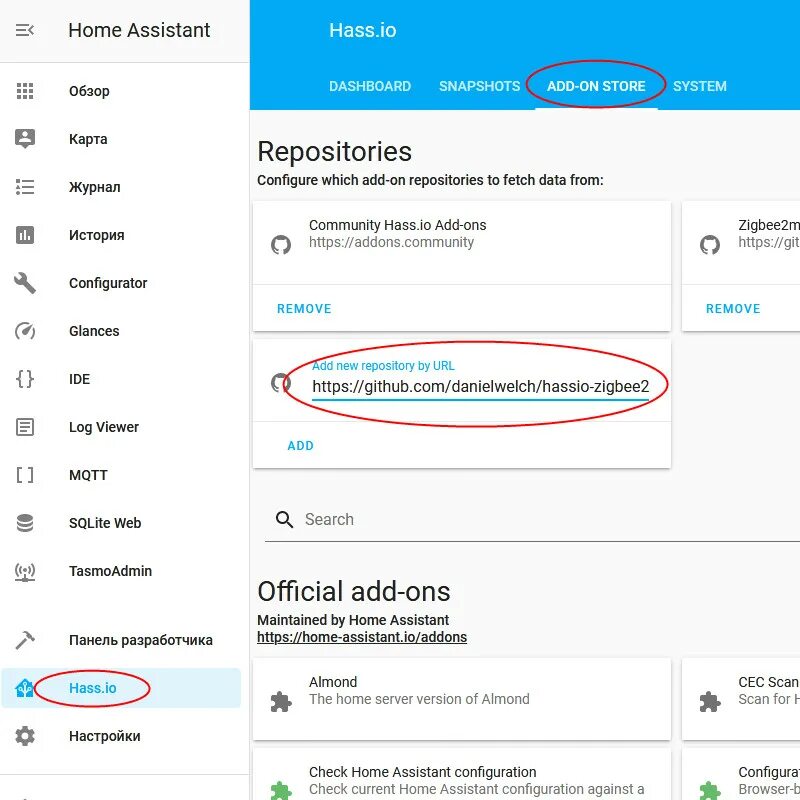This screenshot has height=800, width=800.
Task: Open the Almond add-on card
Action: pyautogui.click(x=462, y=699)
